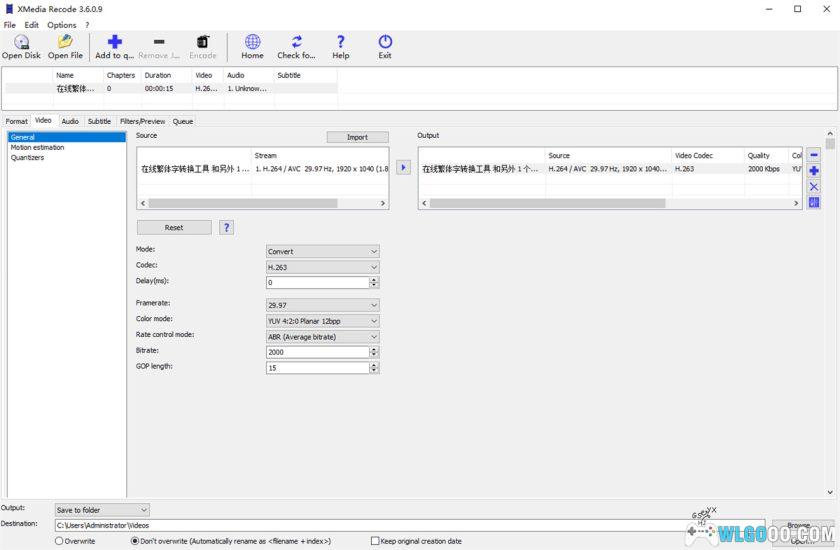Switch to the Subtitle tab
The width and height of the screenshot is (840, 550).
click(x=99, y=122)
